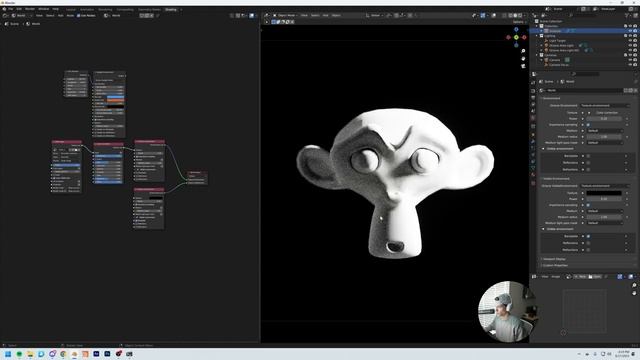640x360 pixels.
Task: Expand the Custom Properties panel
Action: pos(555,265)
